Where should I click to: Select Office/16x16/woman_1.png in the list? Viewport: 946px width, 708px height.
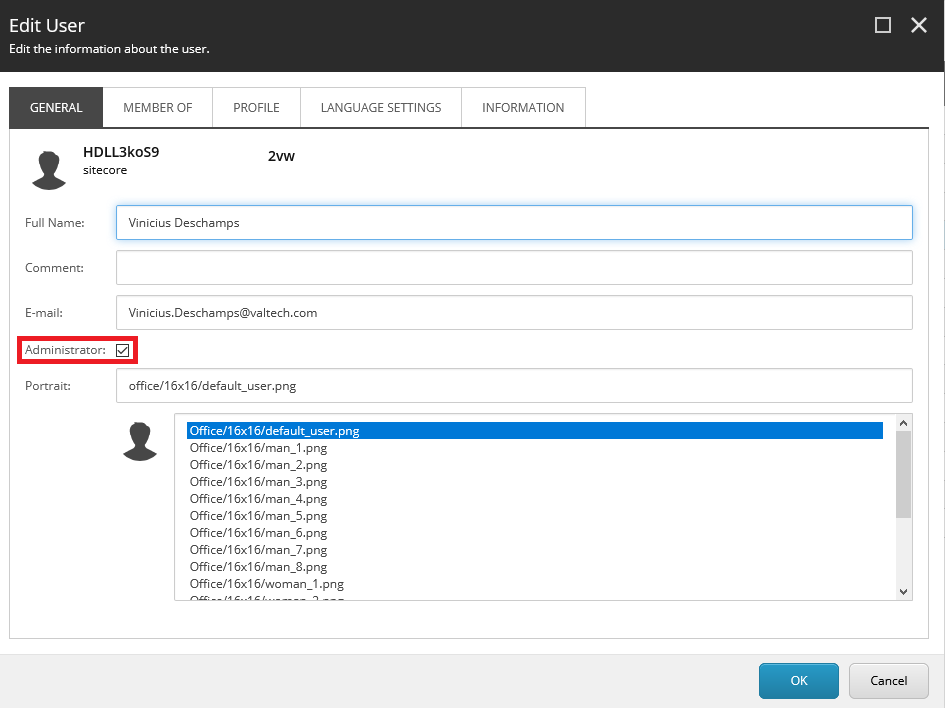click(x=535, y=584)
